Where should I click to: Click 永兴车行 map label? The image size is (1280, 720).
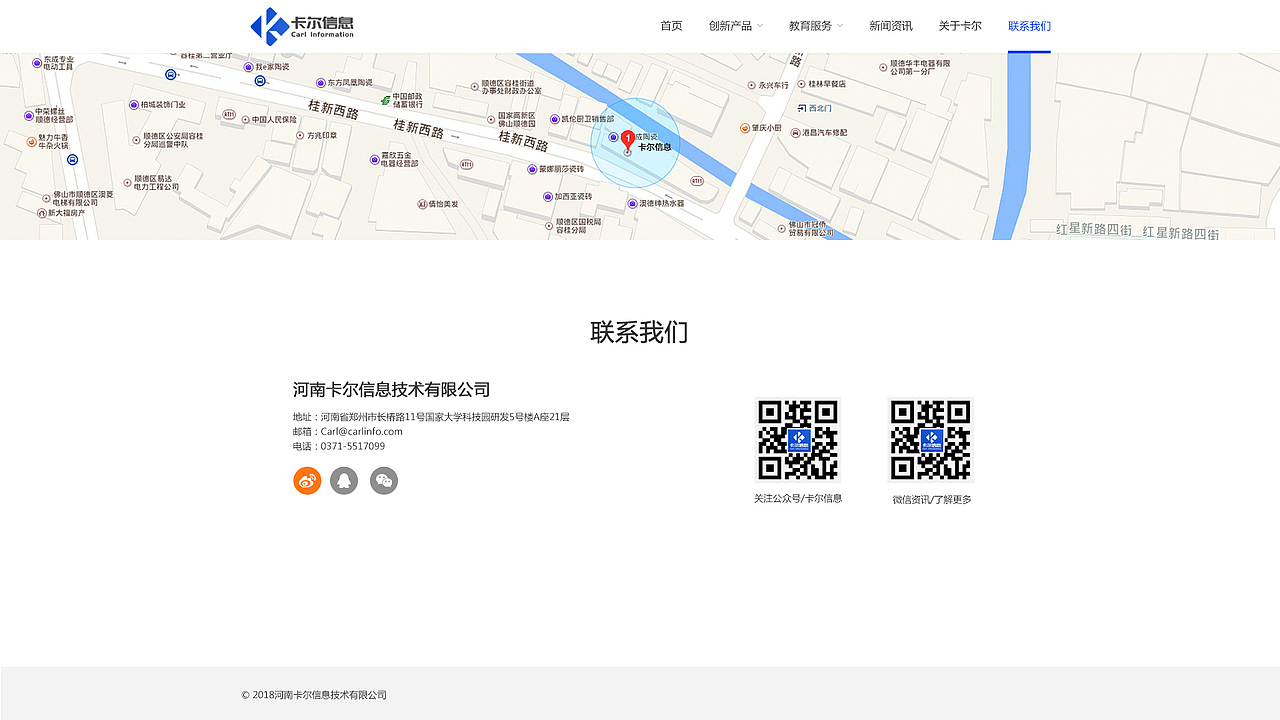coord(774,86)
